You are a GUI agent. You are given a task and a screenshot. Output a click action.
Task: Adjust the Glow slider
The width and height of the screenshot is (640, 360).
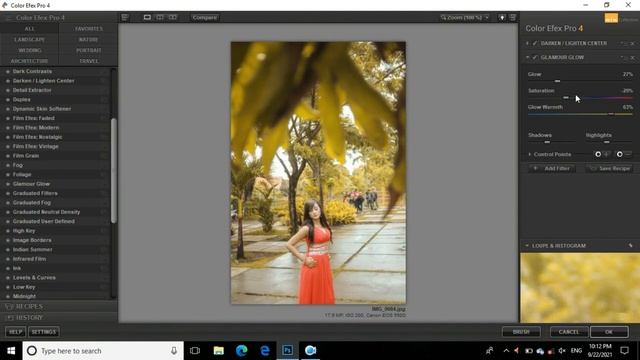(x=558, y=81)
